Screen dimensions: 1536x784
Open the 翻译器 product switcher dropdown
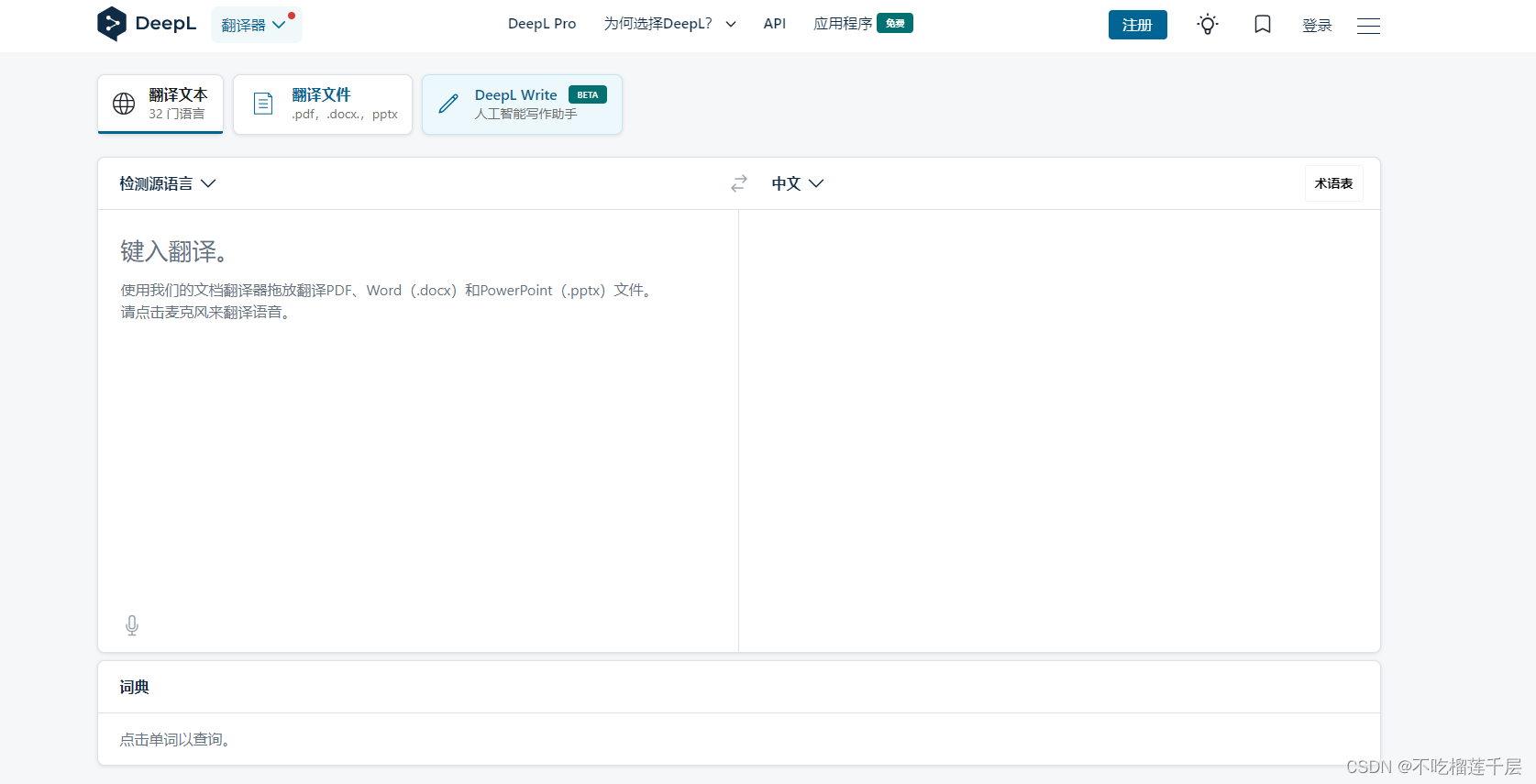tap(256, 25)
